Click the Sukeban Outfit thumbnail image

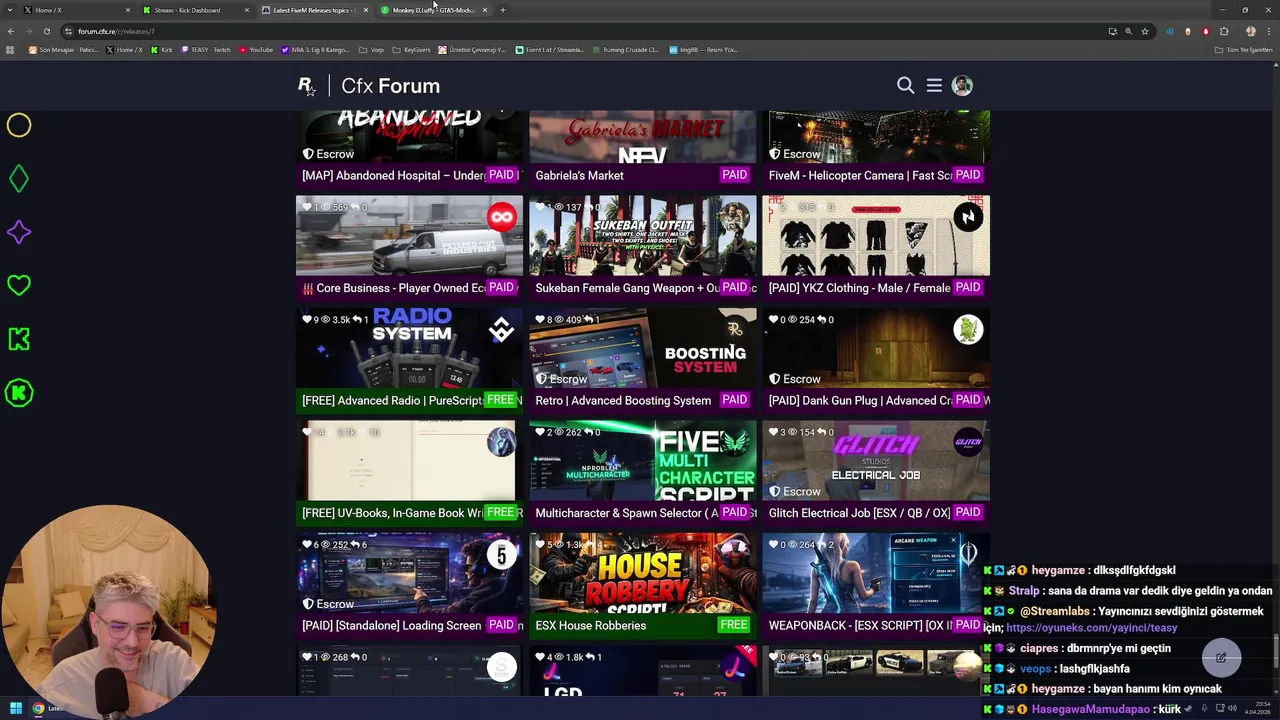coord(642,235)
